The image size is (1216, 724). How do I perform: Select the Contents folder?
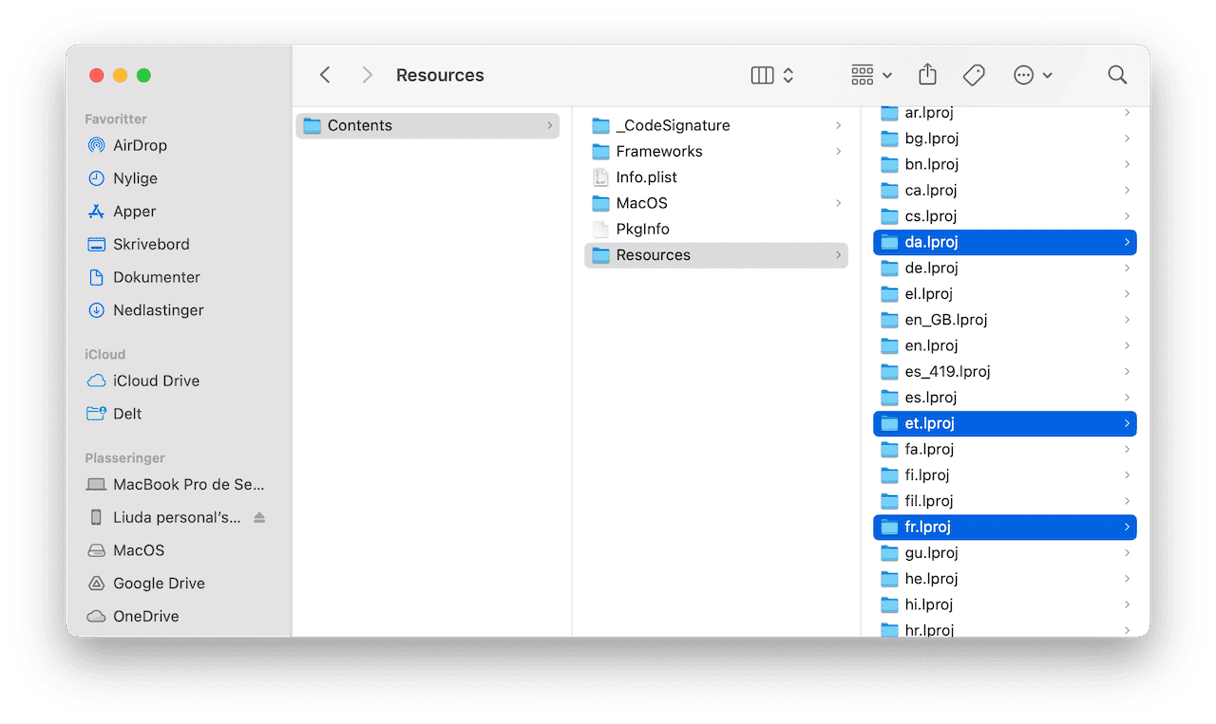(427, 125)
